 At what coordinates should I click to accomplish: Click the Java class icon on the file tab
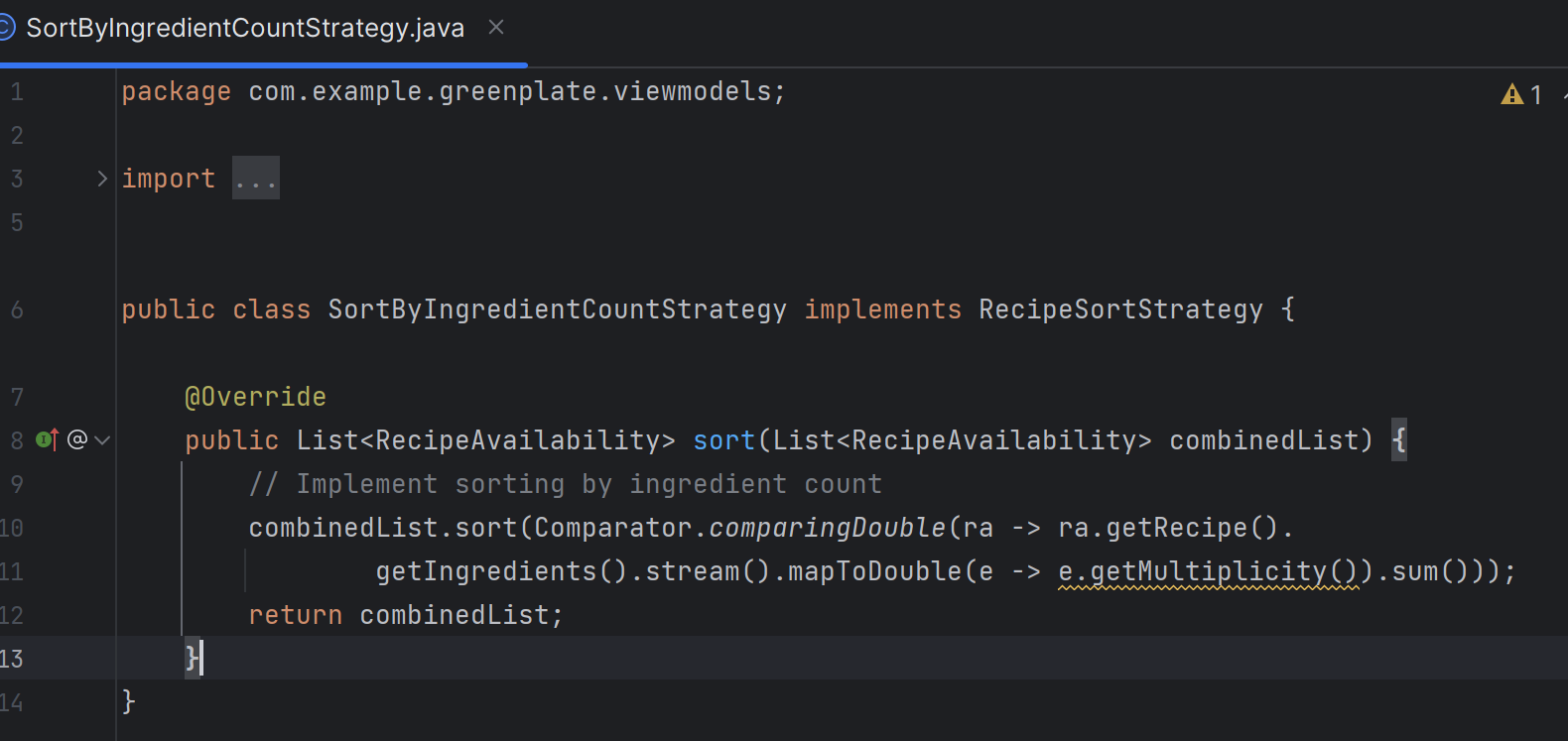pyautogui.click(x=6, y=28)
